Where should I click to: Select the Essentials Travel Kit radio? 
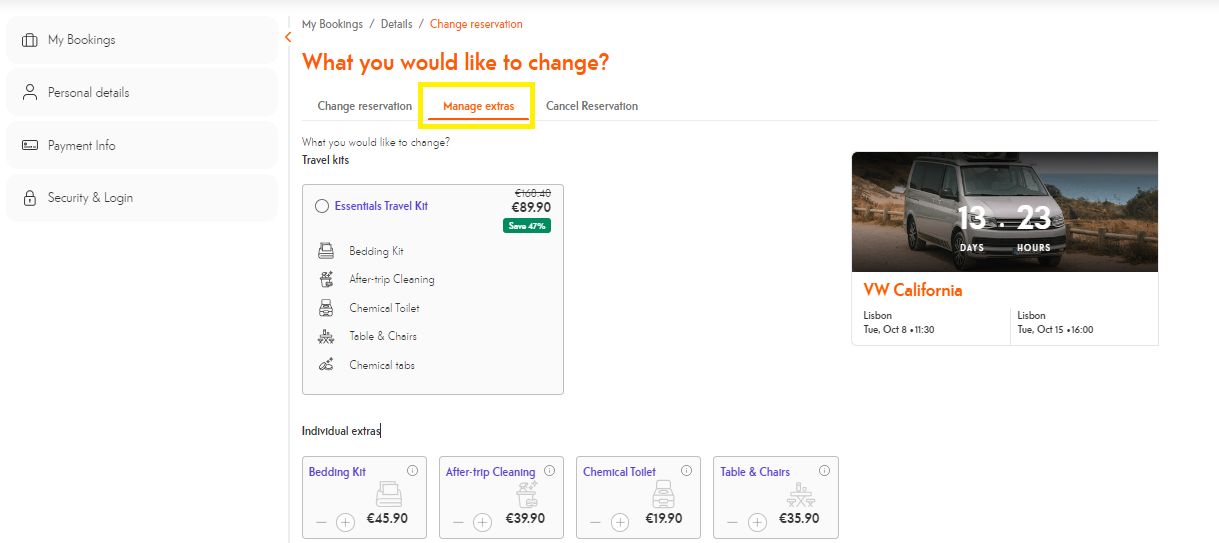click(x=322, y=206)
